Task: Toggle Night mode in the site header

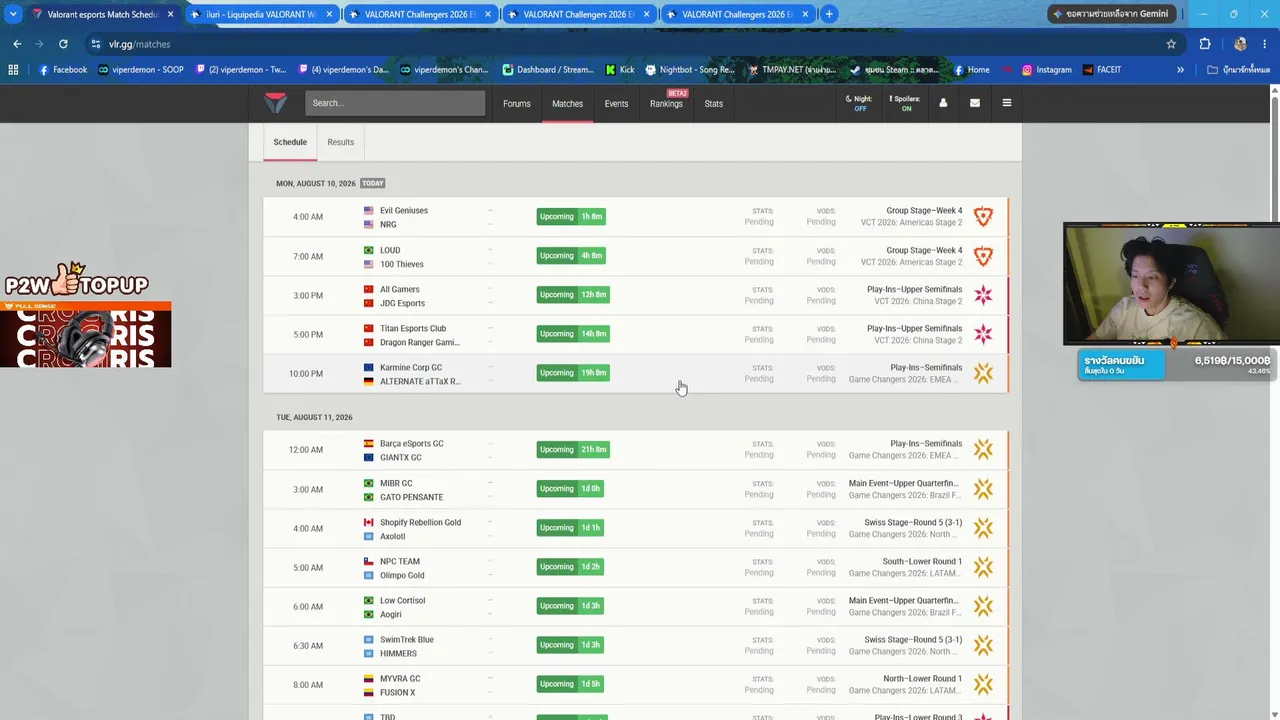Action: pyautogui.click(x=859, y=103)
